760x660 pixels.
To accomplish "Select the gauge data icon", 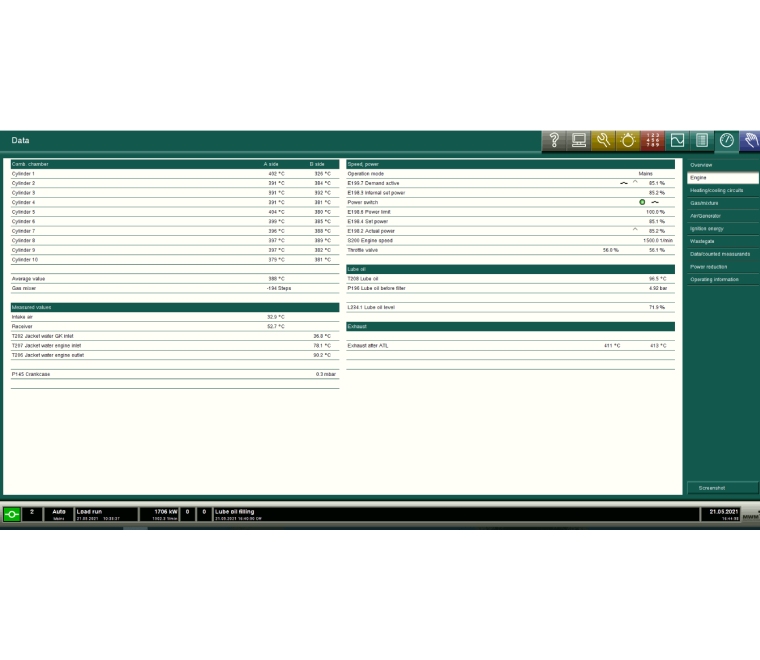I will coord(727,140).
